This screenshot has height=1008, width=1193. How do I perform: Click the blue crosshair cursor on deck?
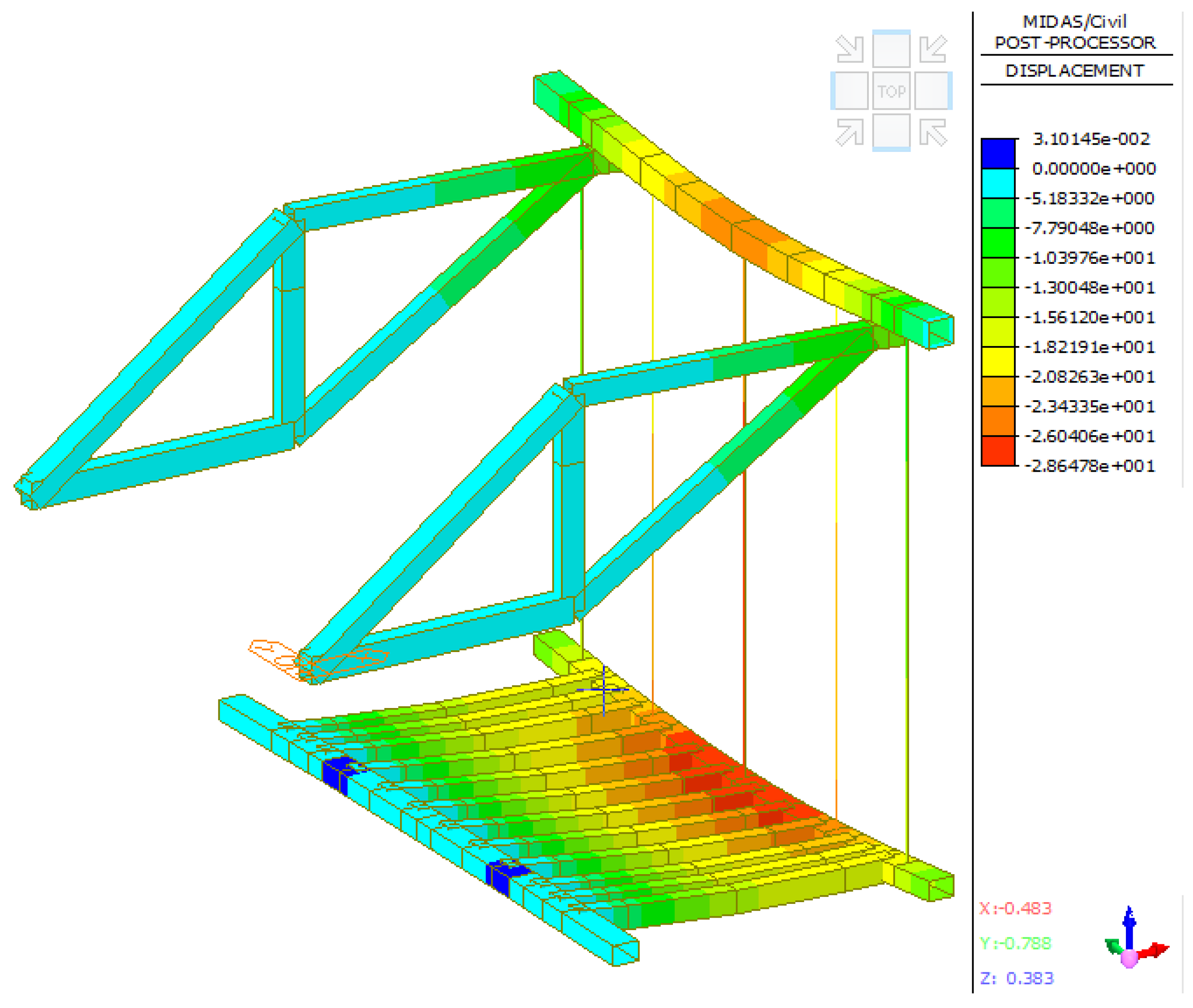pyautogui.click(x=604, y=690)
